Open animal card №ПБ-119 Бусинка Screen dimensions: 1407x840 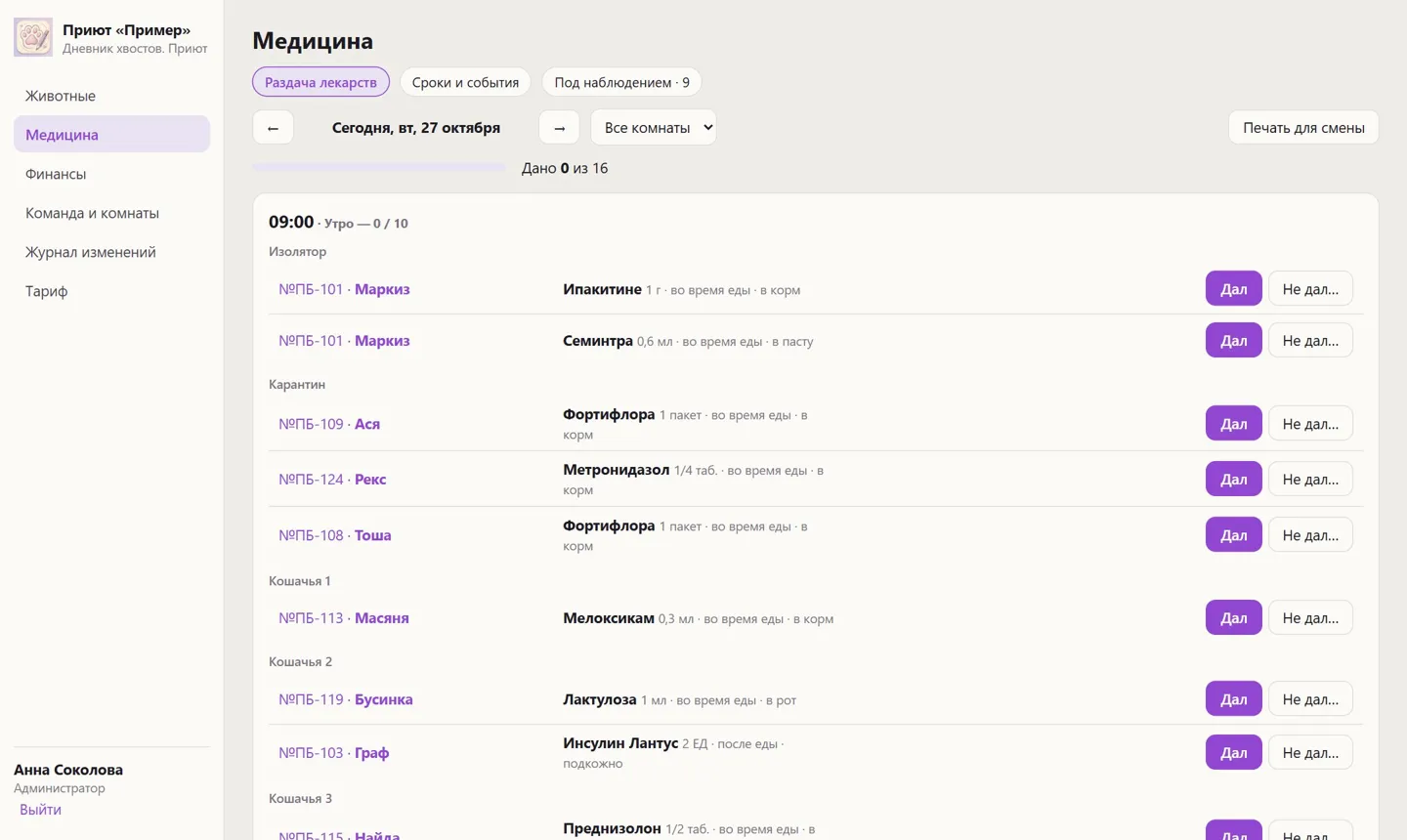(x=346, y=699)
